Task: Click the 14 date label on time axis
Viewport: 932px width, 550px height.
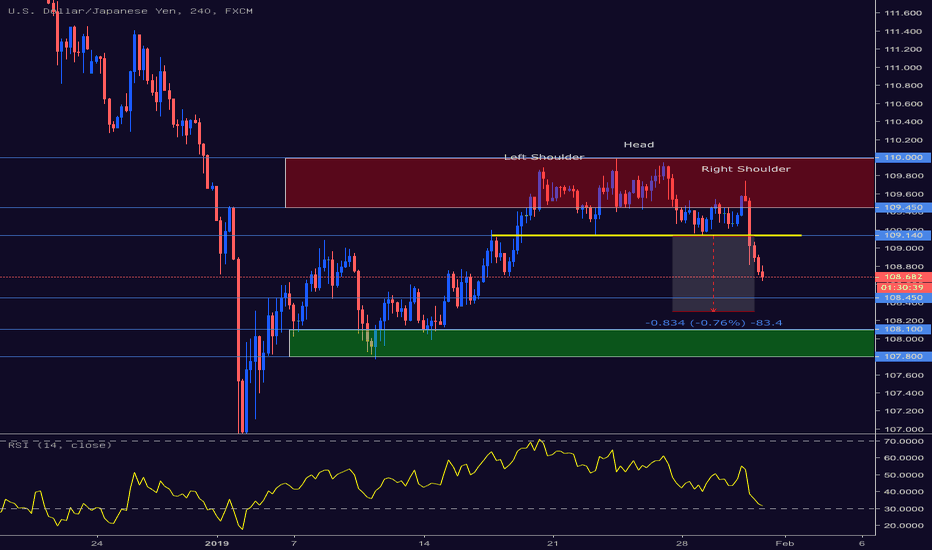Action: (x=424, y=543)
